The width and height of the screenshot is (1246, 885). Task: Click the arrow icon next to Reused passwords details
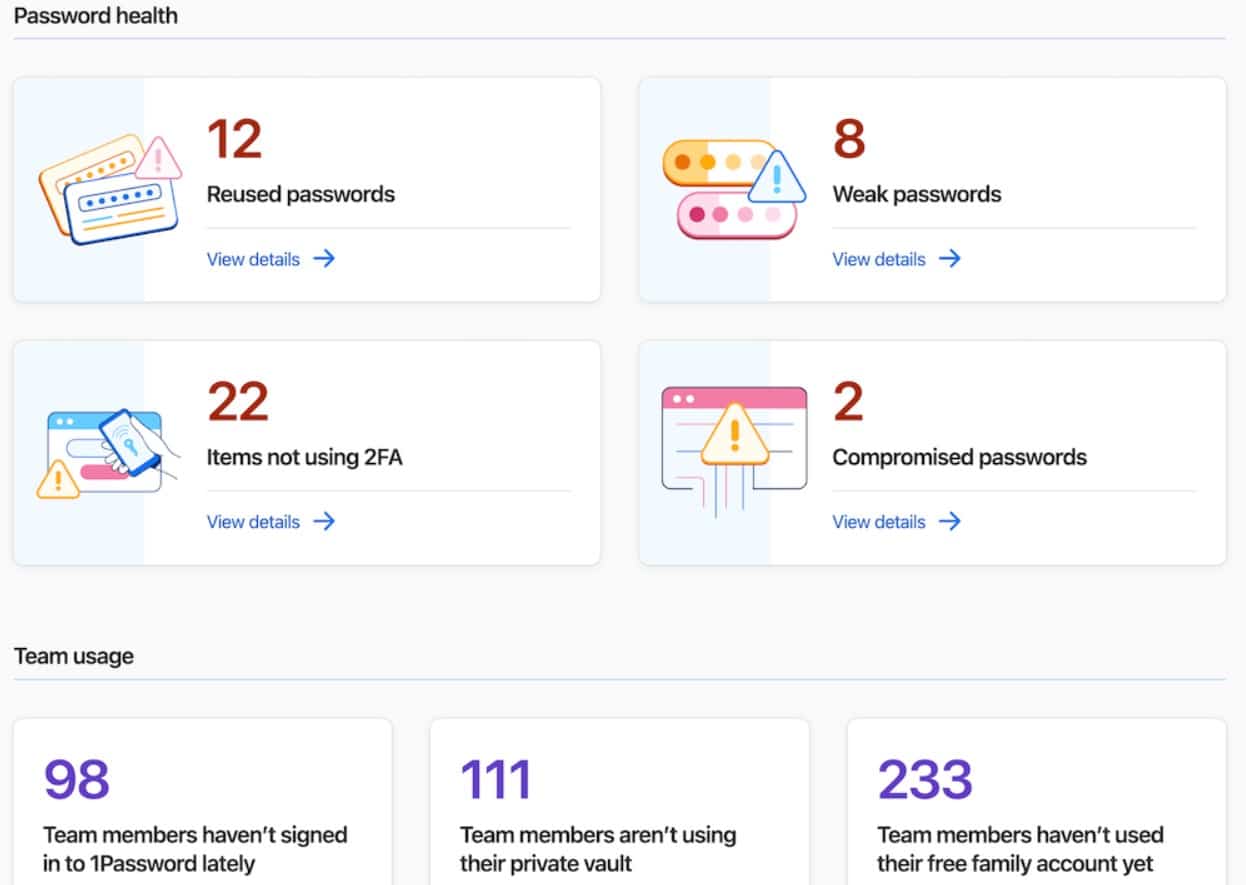pyautogui.click(x=324, y=259)
